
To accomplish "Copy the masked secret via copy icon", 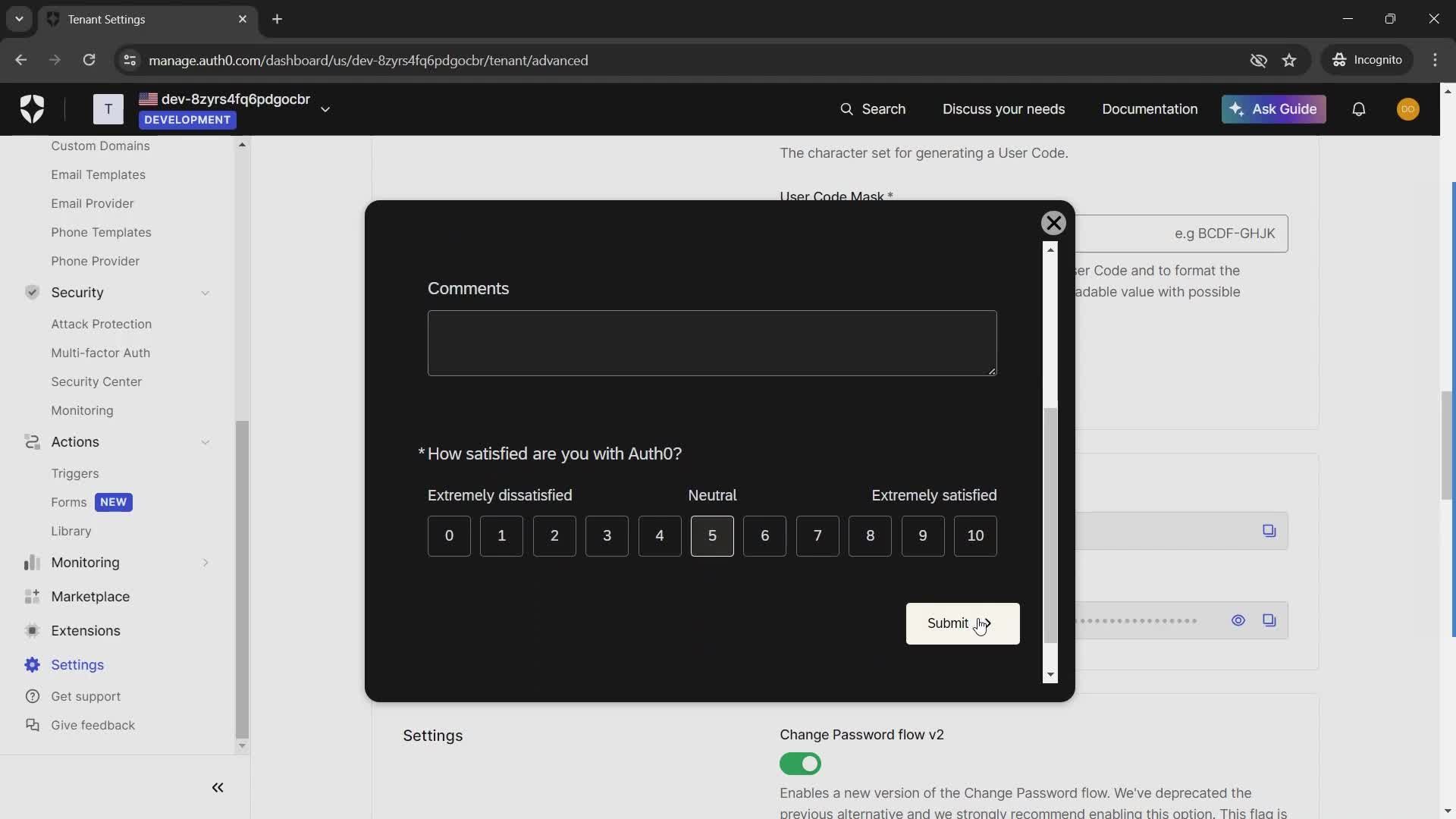I will [x=1269, y=620].
